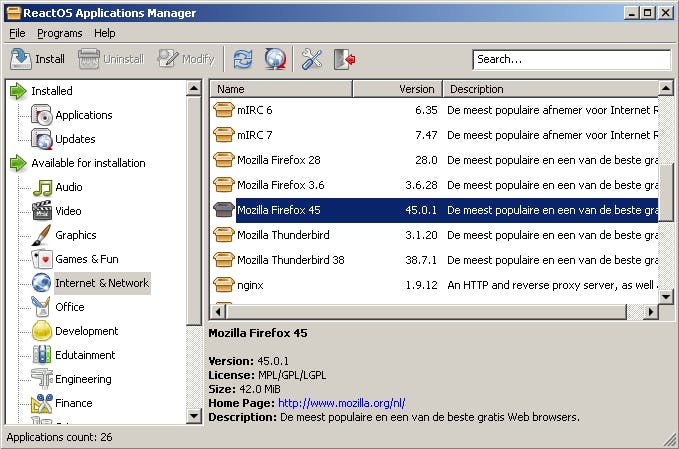The image size is (679, 449).
Task: Select the Mozilla Firefox 28 row name
Action: [x=279, y=160]
